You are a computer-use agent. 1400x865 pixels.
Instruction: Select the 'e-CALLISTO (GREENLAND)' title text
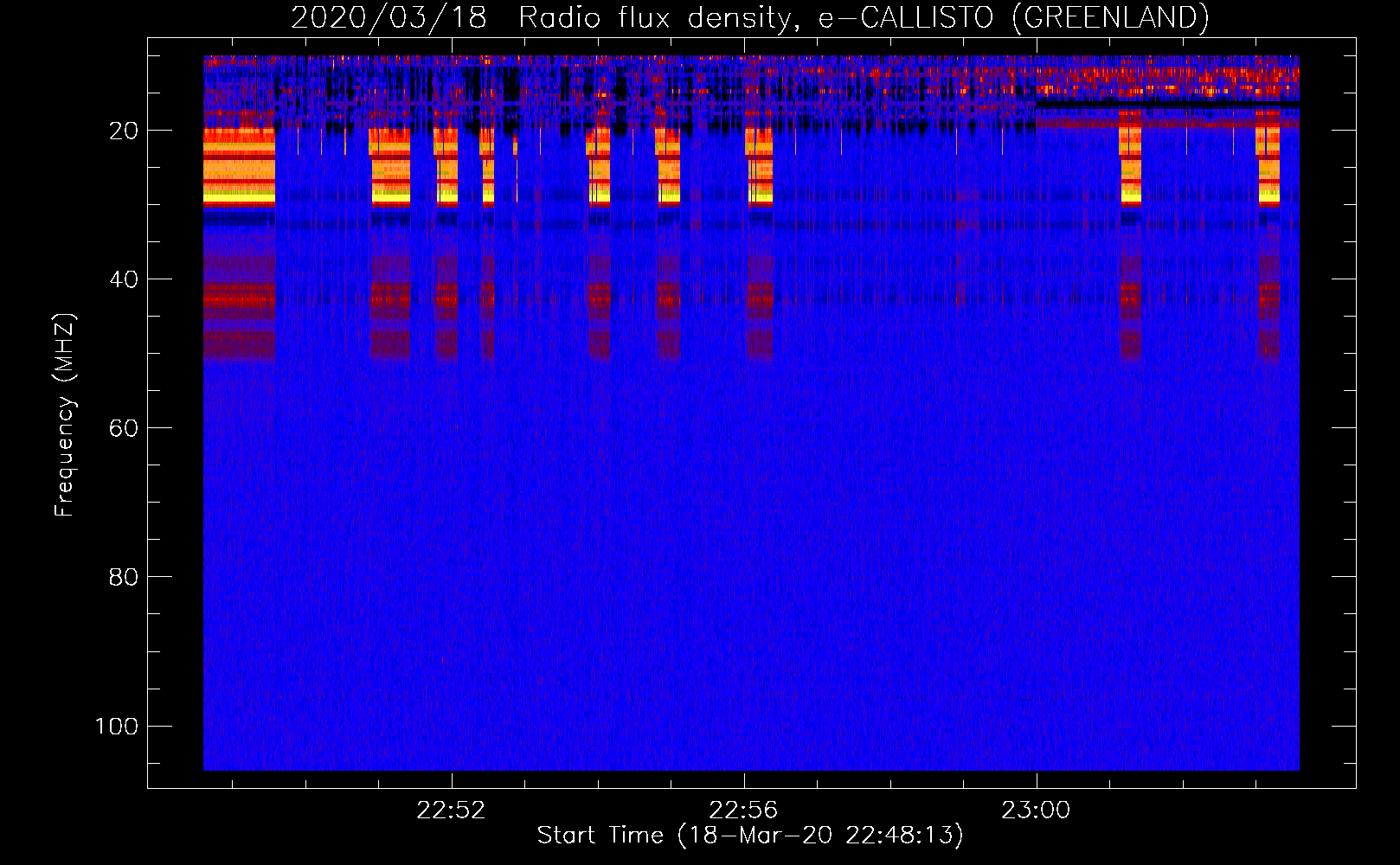pyautogui.click(x=1013, y=18)
